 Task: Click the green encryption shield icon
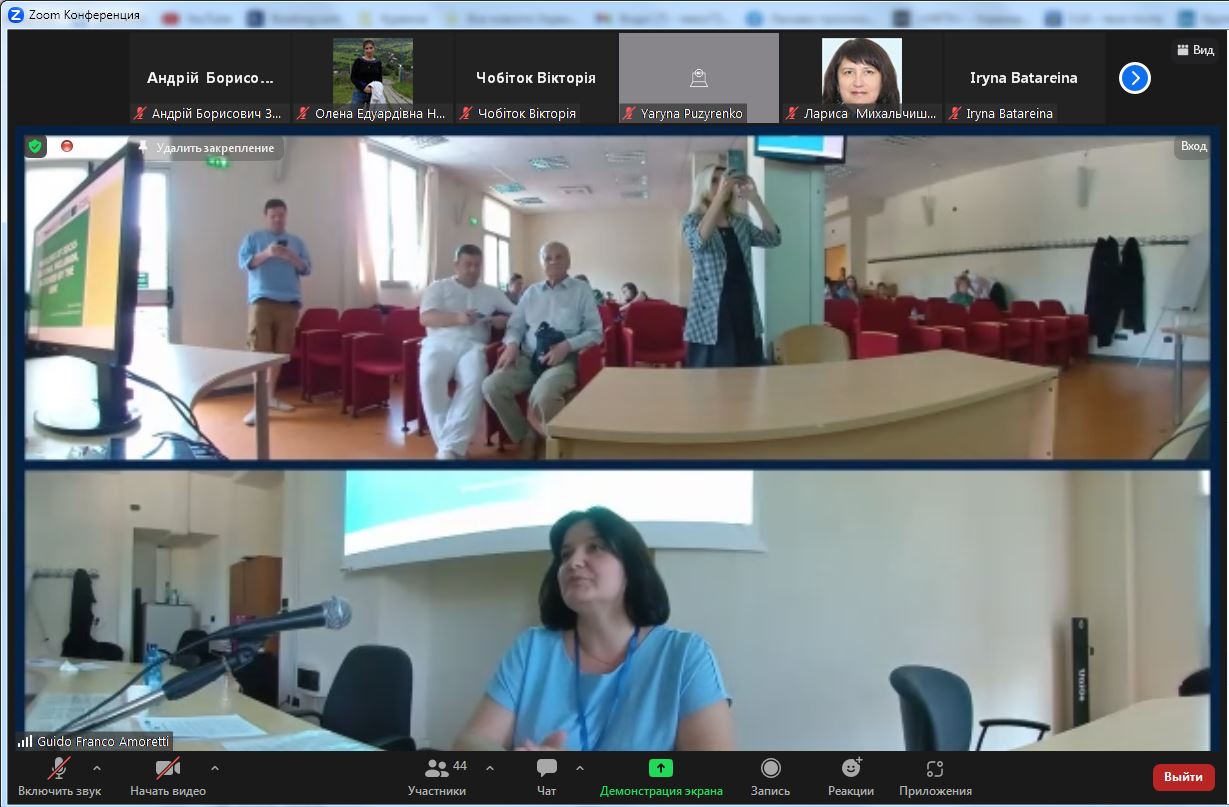[x=35, y=147]
